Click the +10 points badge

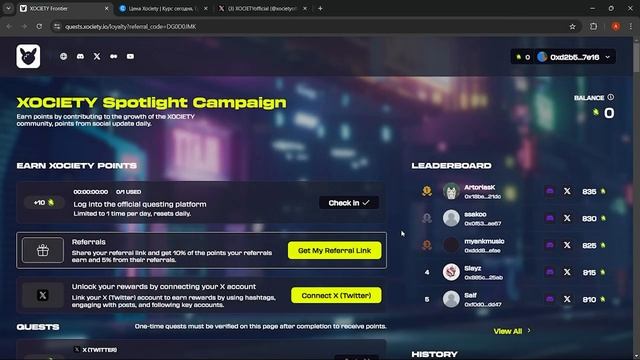click(x=44, y=203)
